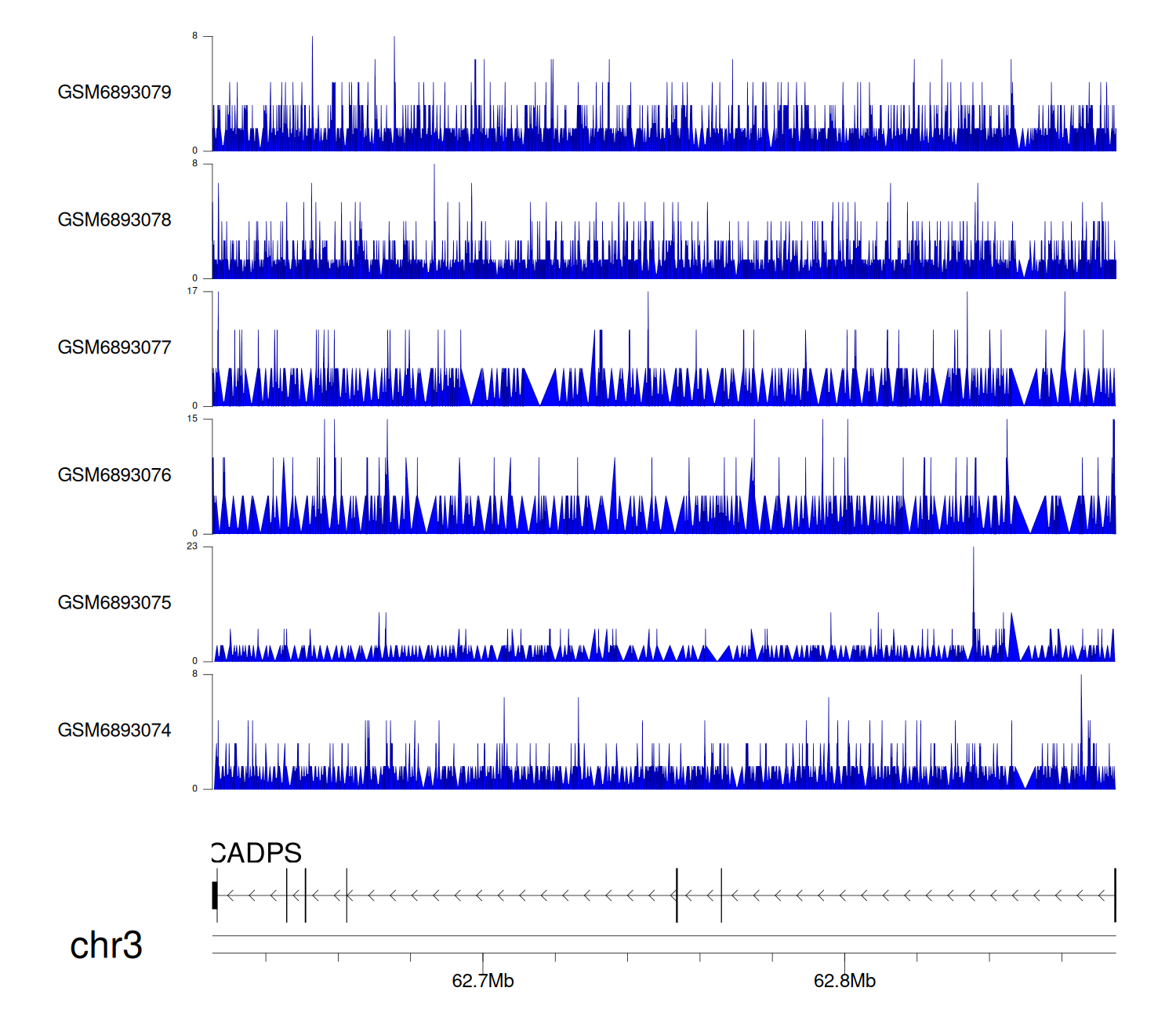
Task: Click the y-axis maximum value 17
Action: click(192, 292)
